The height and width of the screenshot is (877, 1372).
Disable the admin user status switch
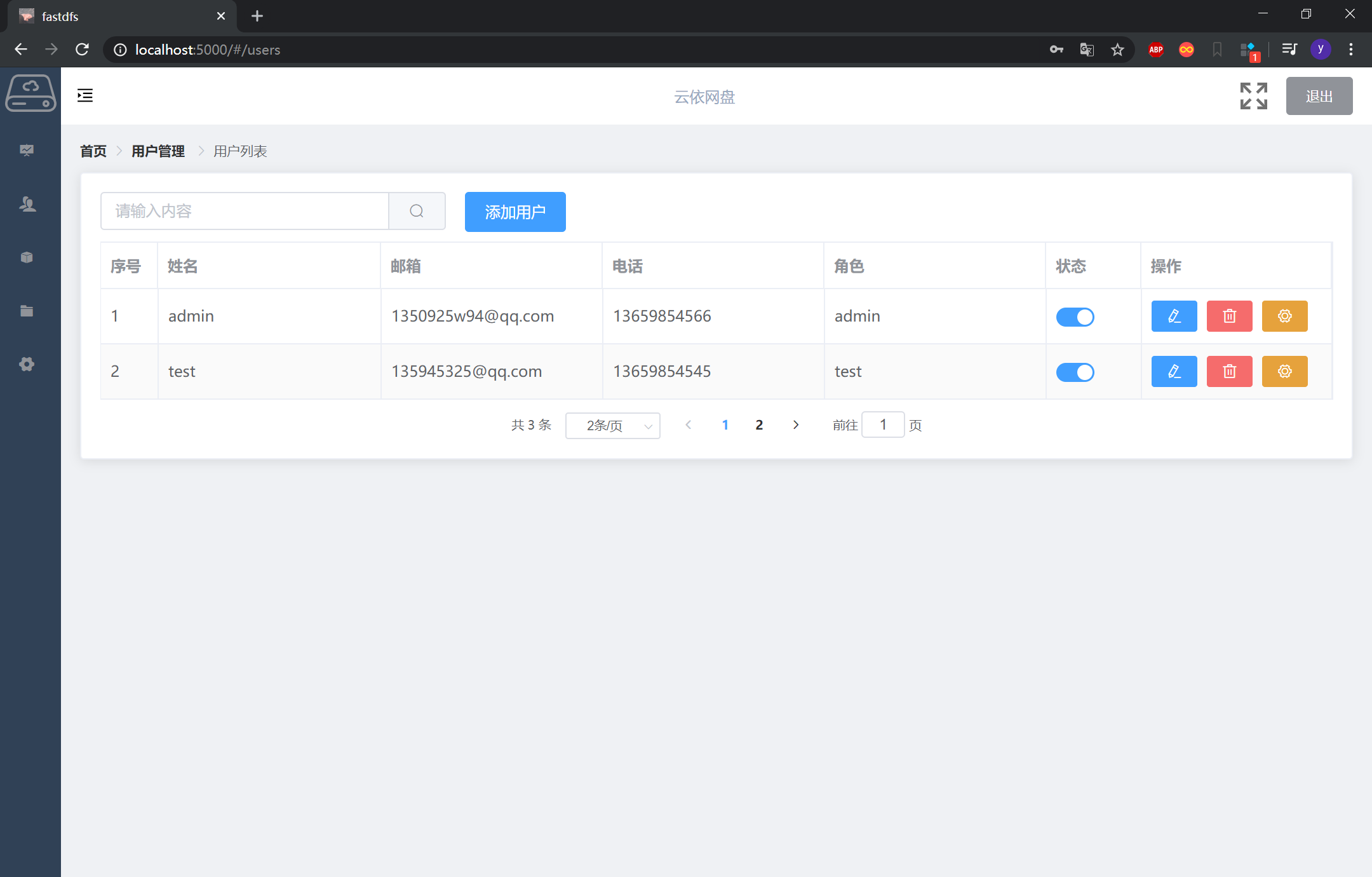pyautogui.click(x=1075, y=316)
